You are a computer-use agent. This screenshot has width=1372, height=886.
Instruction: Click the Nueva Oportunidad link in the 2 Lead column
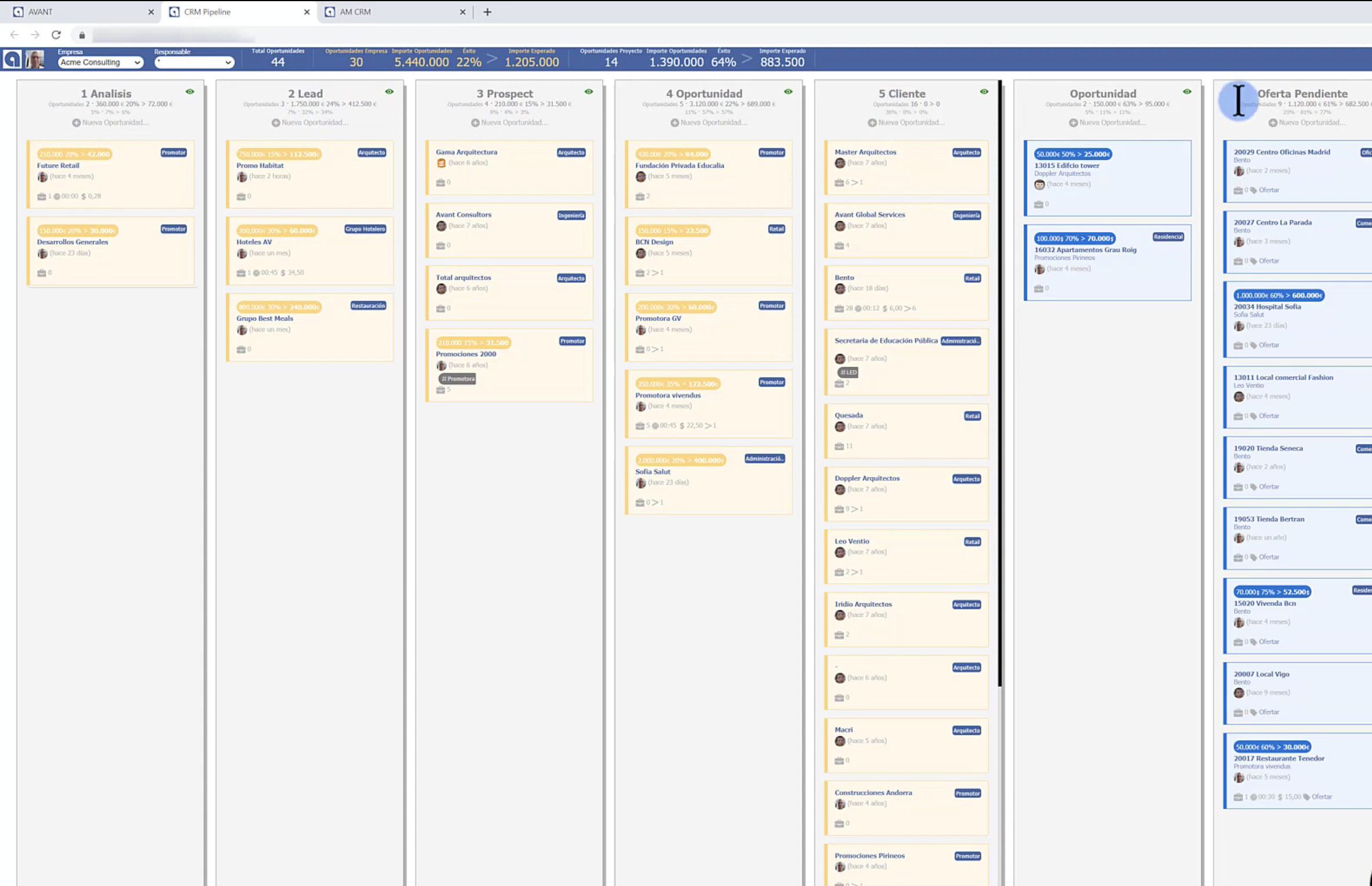pos(314,123)
